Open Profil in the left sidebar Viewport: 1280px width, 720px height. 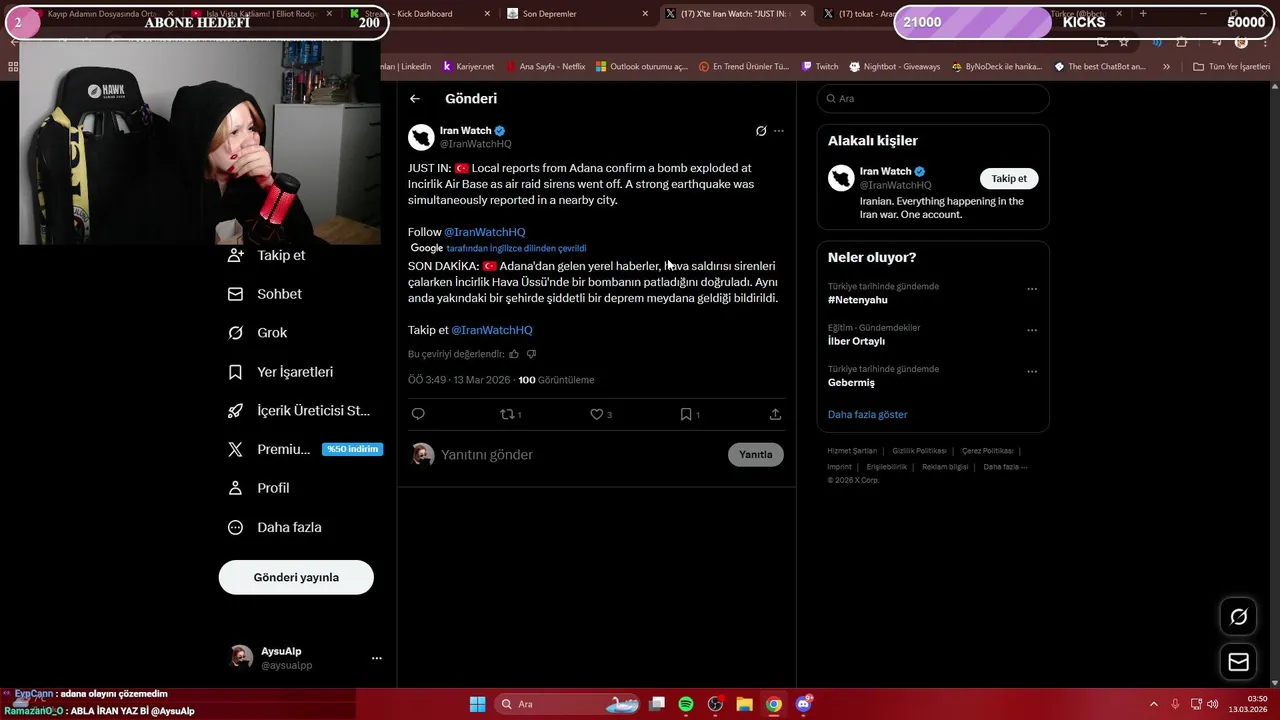click(x=259, y=488)
